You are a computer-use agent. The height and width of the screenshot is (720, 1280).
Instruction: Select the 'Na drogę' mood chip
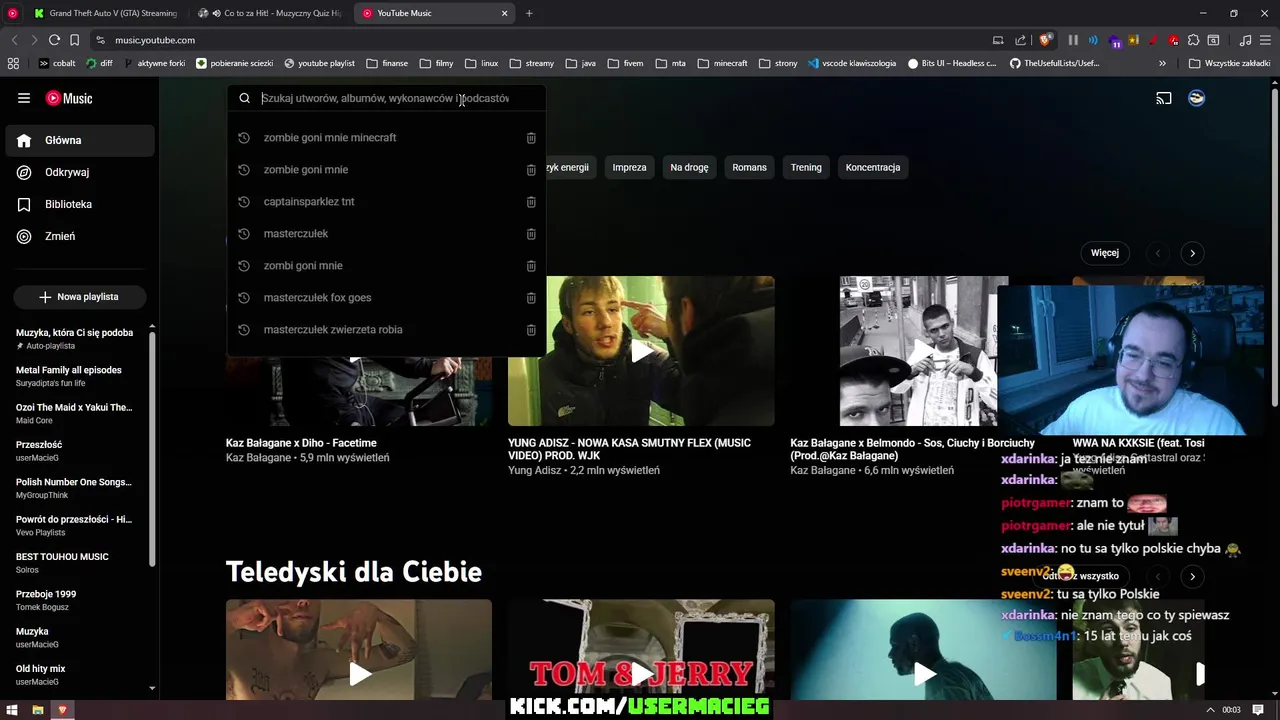pyautogui.click(x=689, y=167)
